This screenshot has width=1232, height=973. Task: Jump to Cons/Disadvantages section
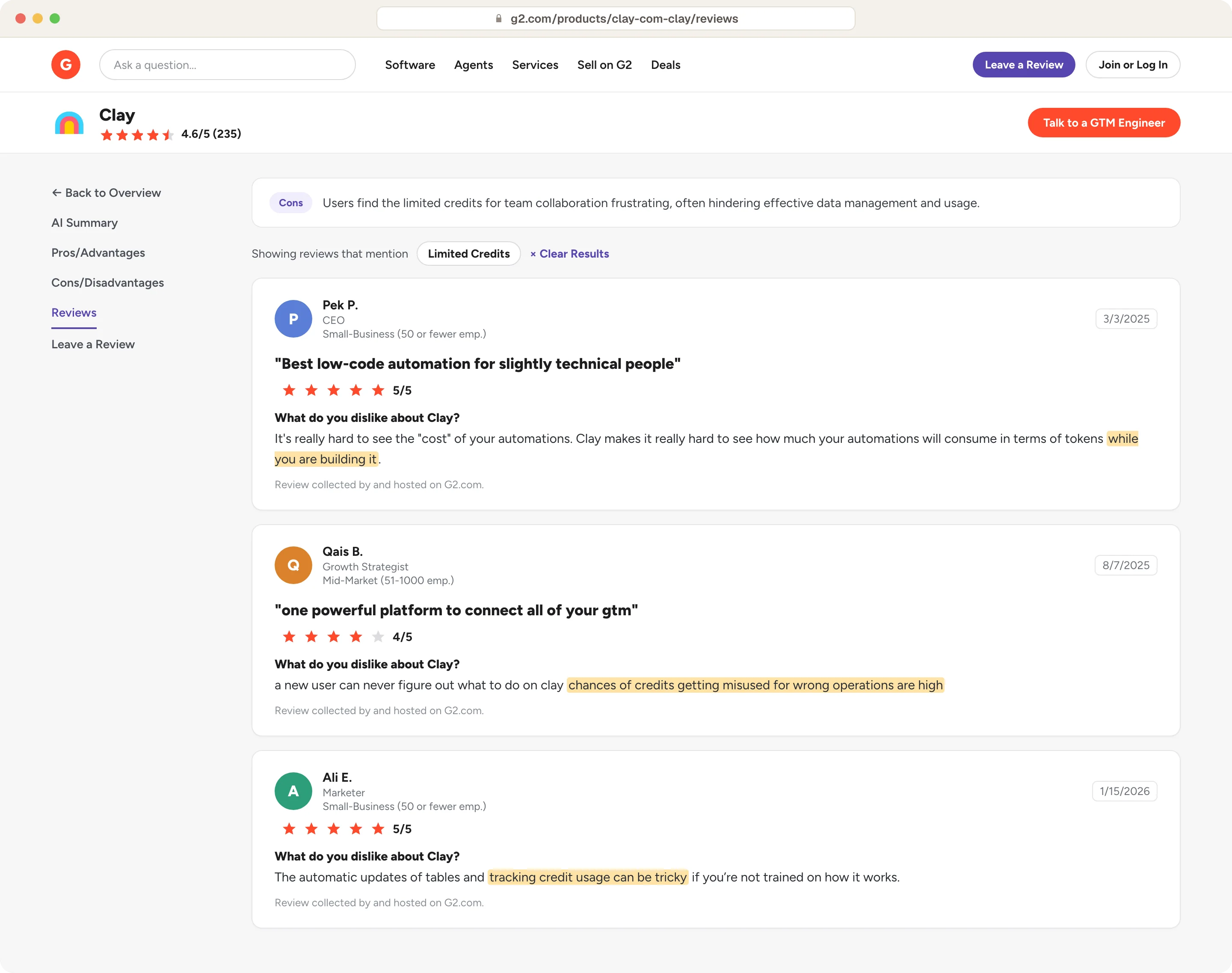click(107, 282)
